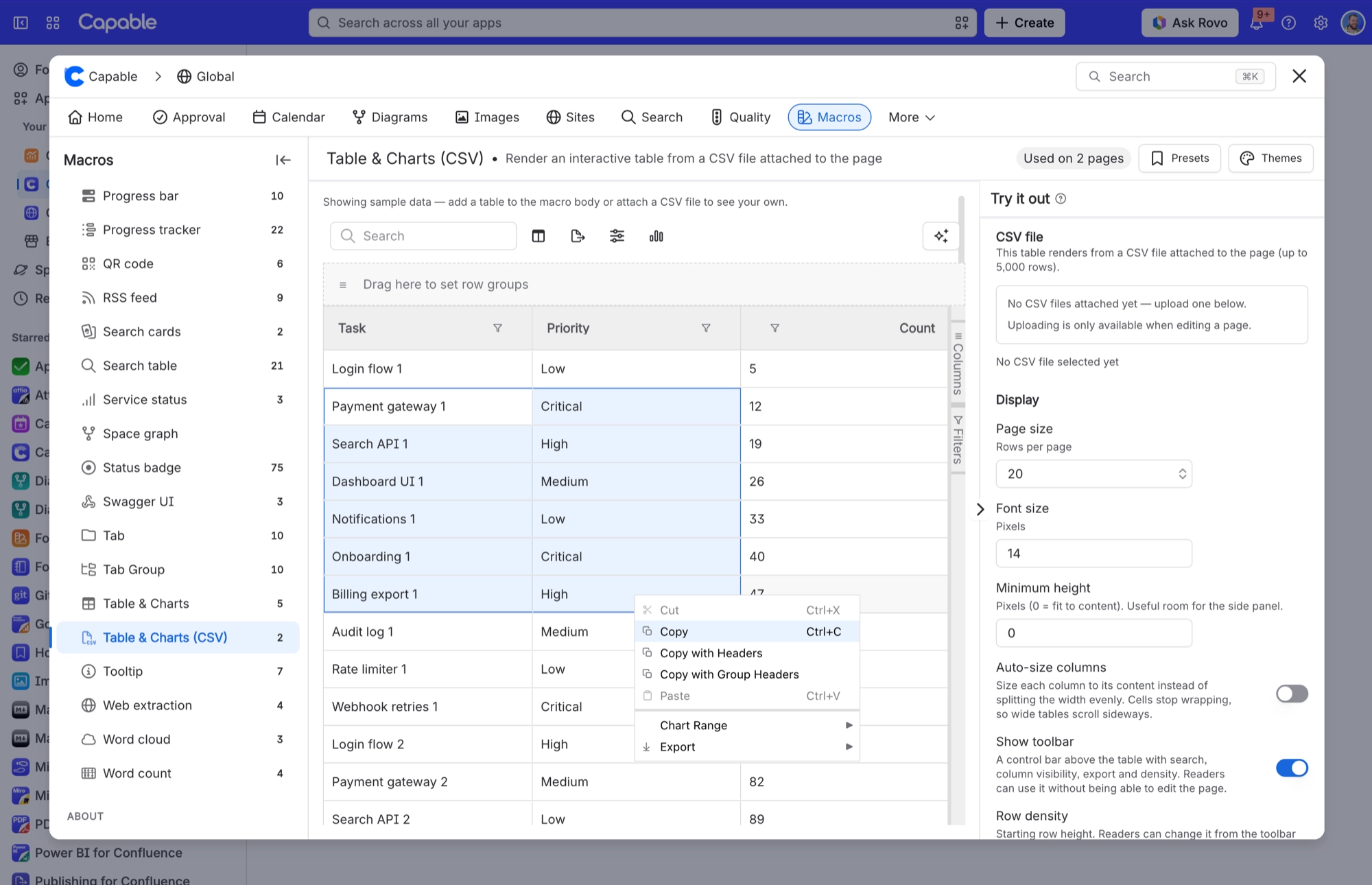Close the Capable dialog
This screenshot has width=1372, height=885.
tap(1299, 76)
